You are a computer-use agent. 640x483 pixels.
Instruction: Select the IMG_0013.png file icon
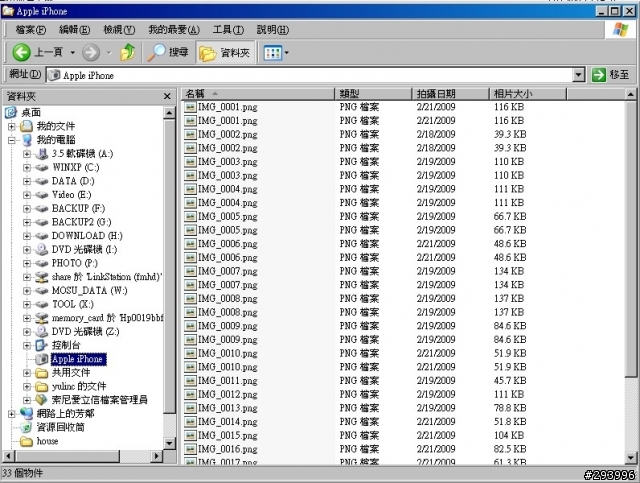click(x=190, y=408)
